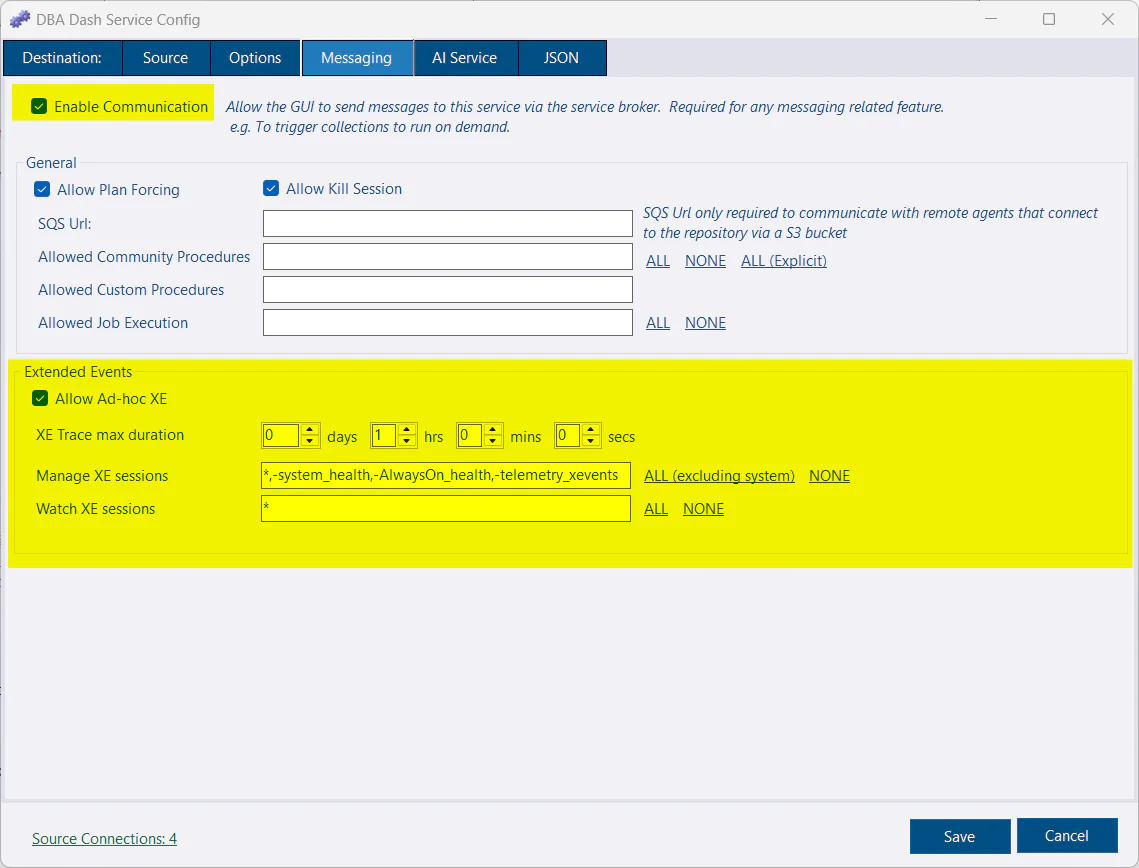
Task: Click Manage XE sessions text box
Action: point(446,476)
